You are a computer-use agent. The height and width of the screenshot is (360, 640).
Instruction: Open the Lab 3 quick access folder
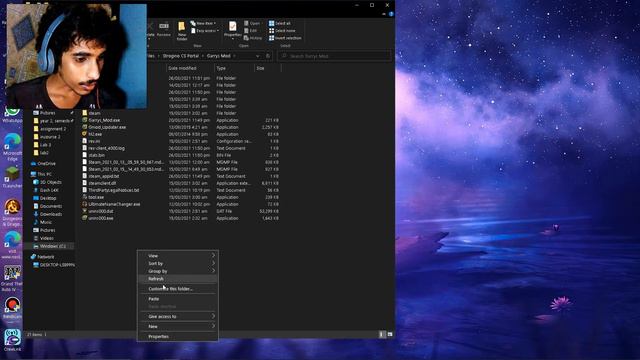42,145
